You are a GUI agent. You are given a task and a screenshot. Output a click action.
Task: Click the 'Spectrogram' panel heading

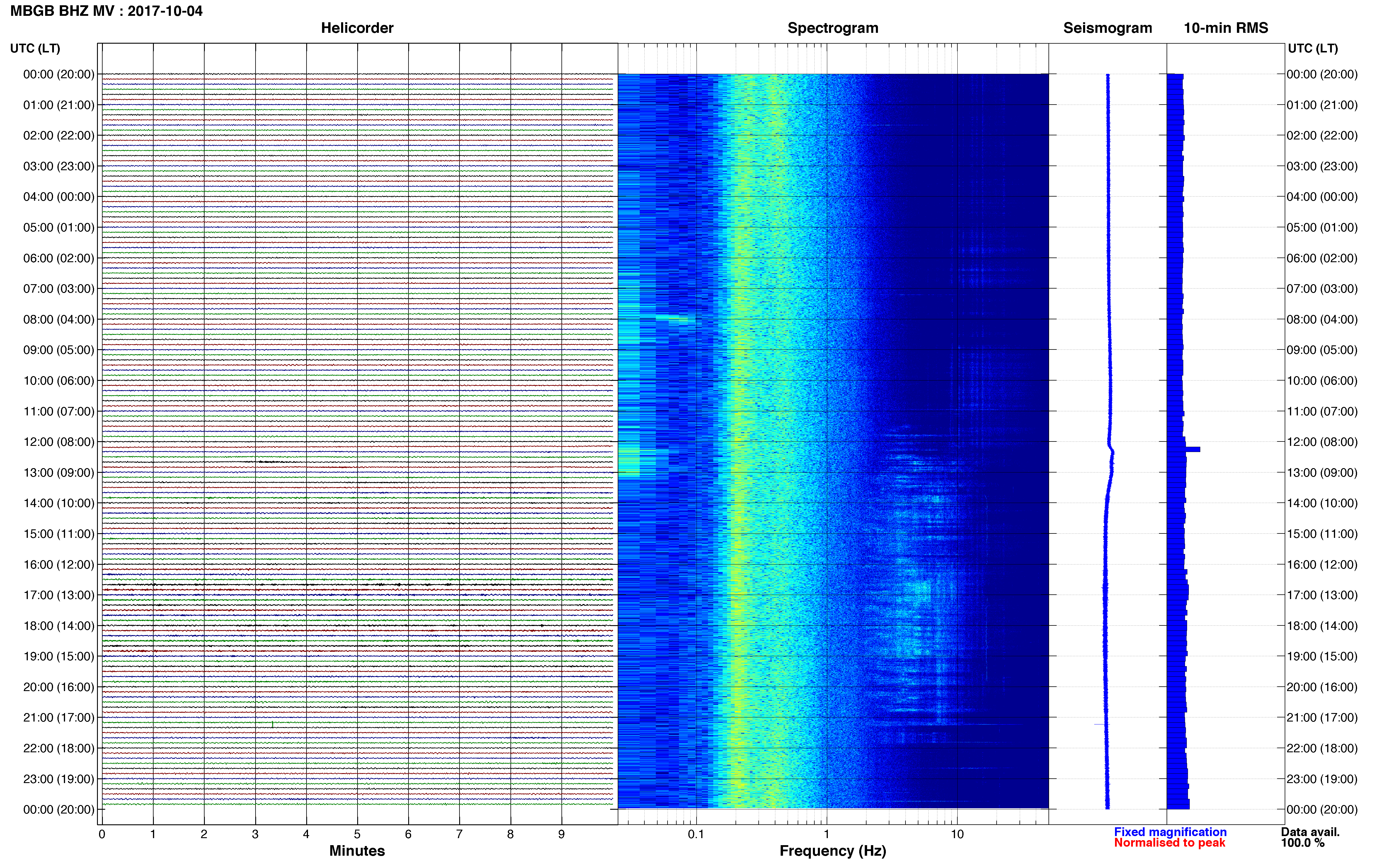[833, 28]
